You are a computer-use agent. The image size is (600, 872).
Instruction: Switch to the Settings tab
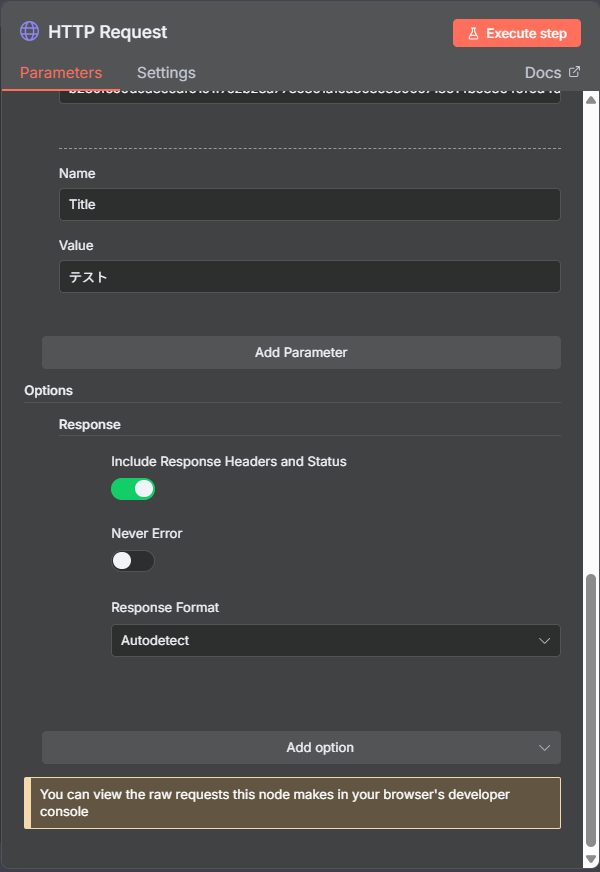pos(166,73)
